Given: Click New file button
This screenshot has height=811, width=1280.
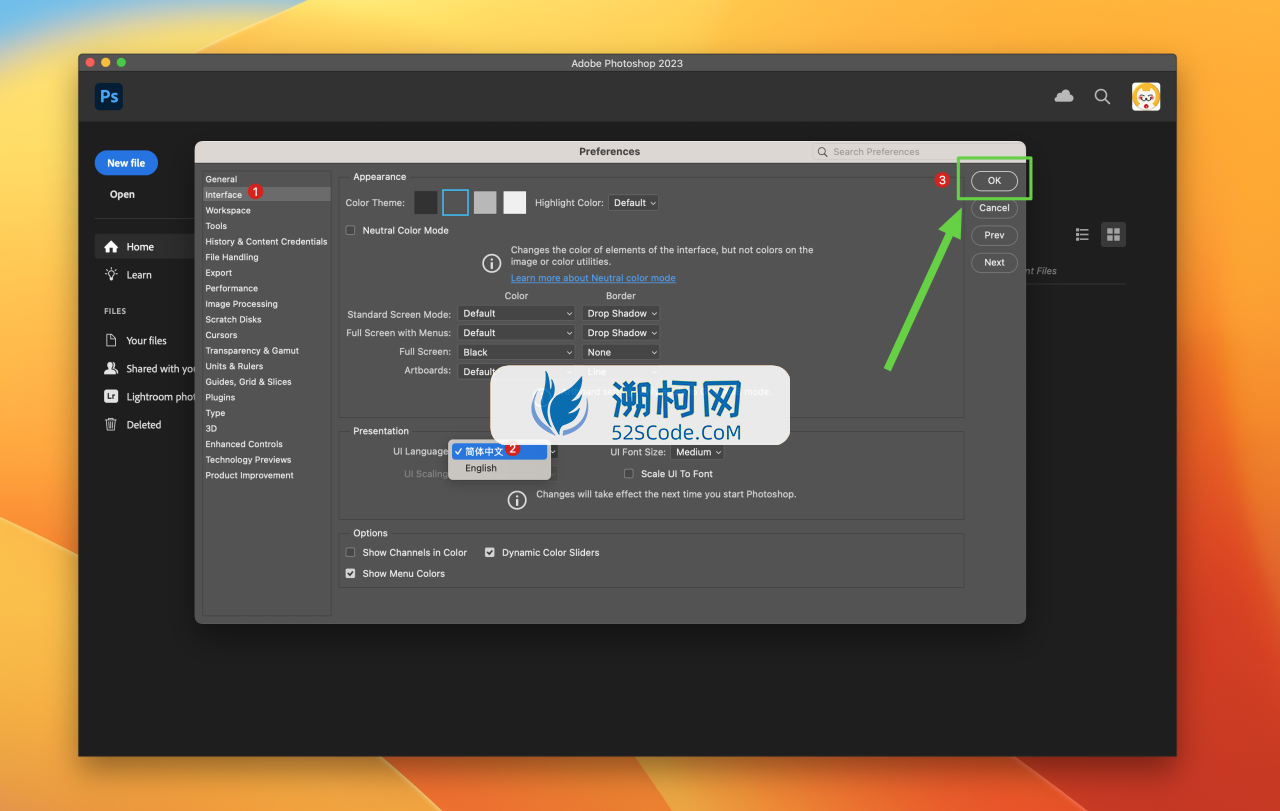Looking at the screenshot, I should [126, 163].
